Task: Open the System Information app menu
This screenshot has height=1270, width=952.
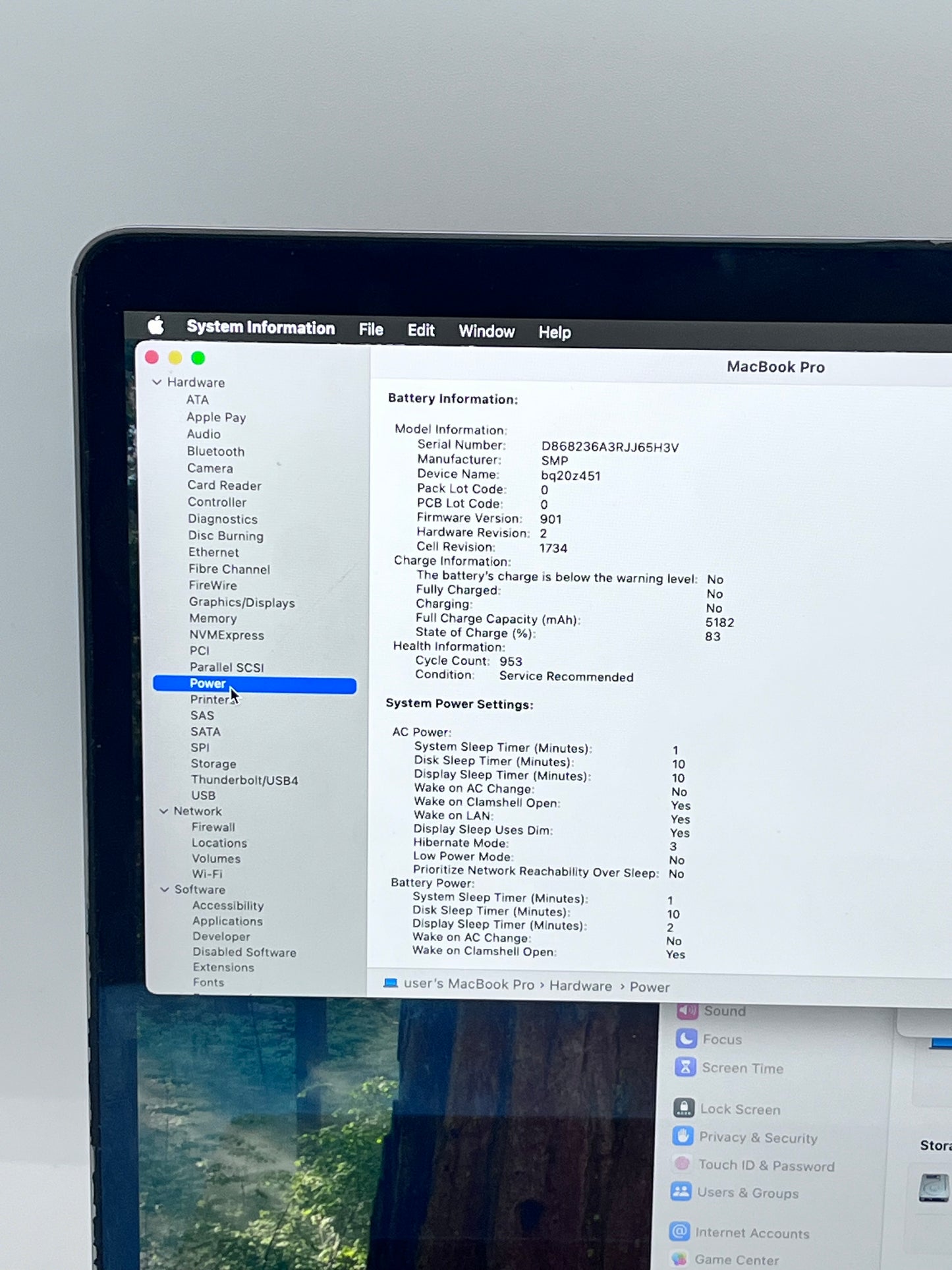Action: (260, 328)
